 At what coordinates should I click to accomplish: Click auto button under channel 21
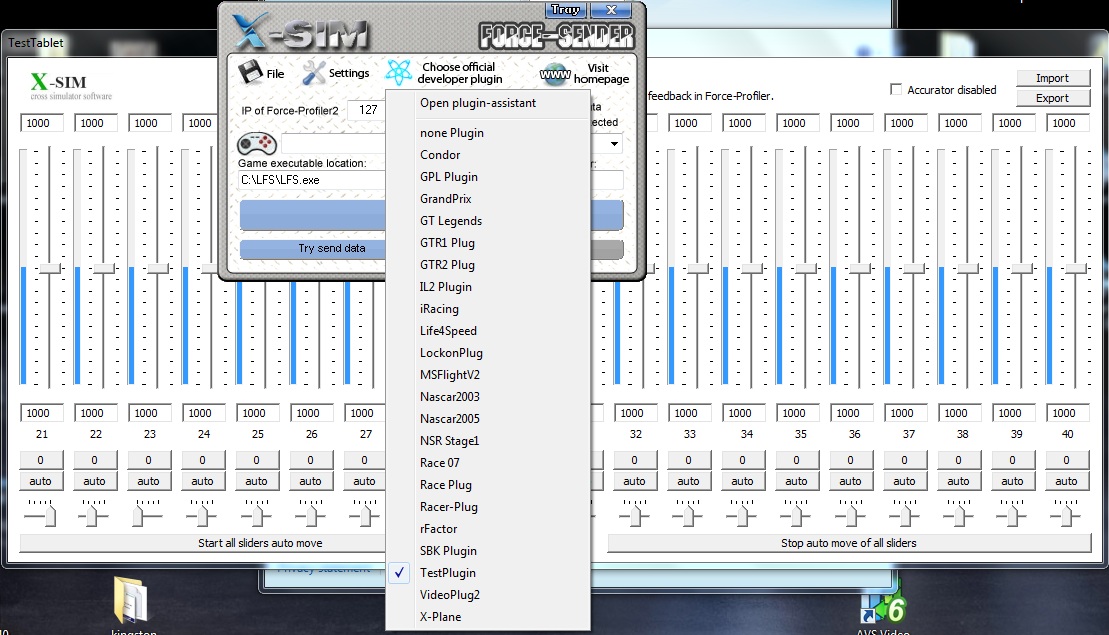[x=40, y=481]
